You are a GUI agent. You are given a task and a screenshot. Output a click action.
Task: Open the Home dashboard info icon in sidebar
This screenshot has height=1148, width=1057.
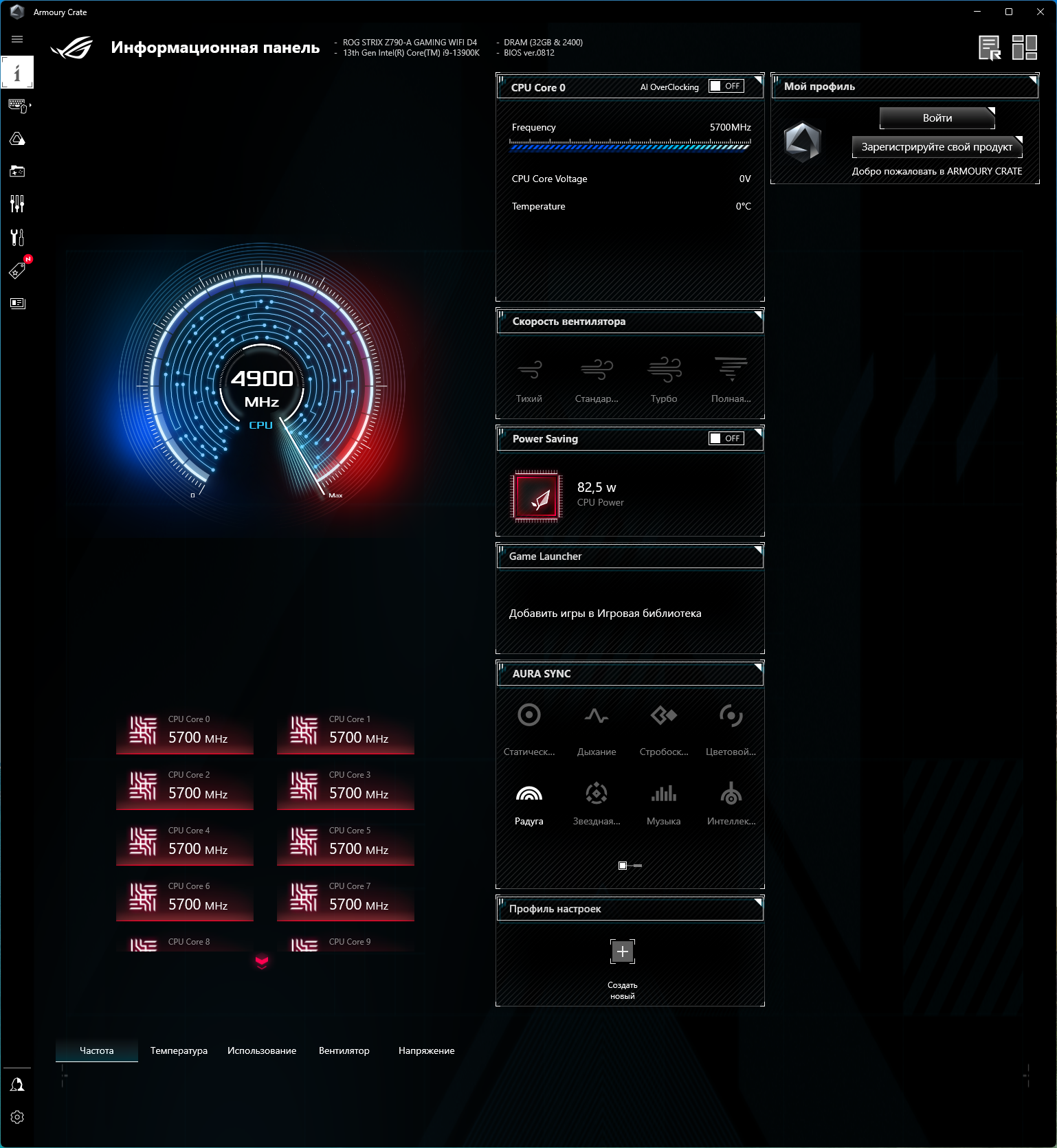[x=17, y=72]
